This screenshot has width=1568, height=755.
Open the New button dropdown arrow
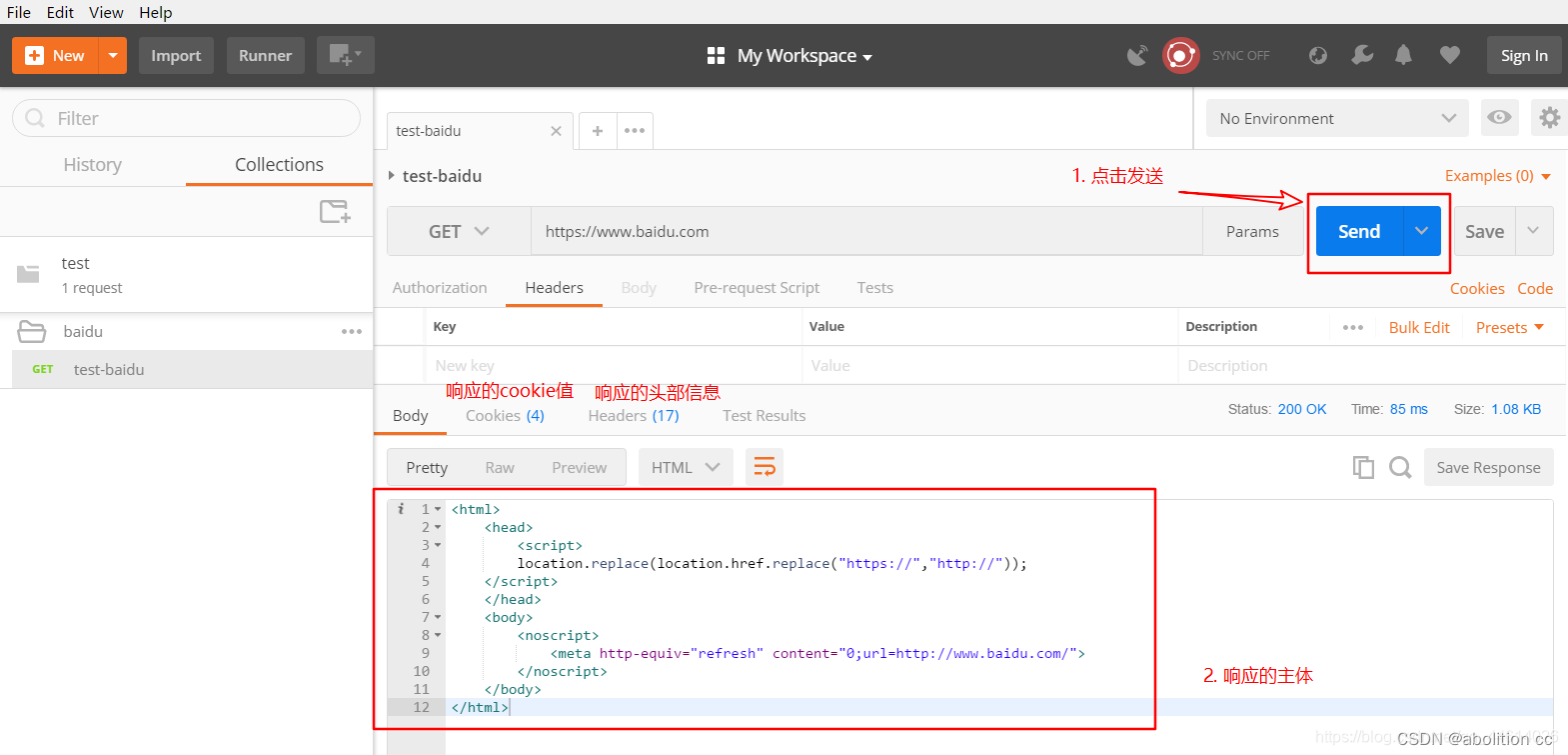(x=113, y=56)
